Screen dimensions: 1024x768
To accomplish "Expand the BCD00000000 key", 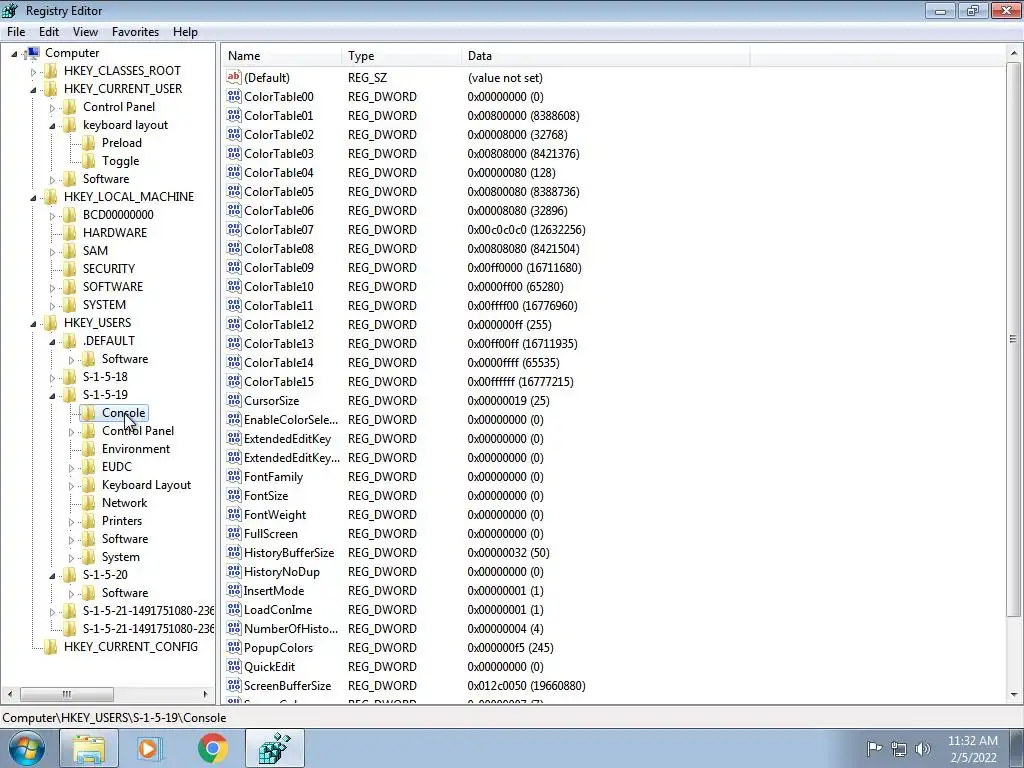I will coord(53,216).
